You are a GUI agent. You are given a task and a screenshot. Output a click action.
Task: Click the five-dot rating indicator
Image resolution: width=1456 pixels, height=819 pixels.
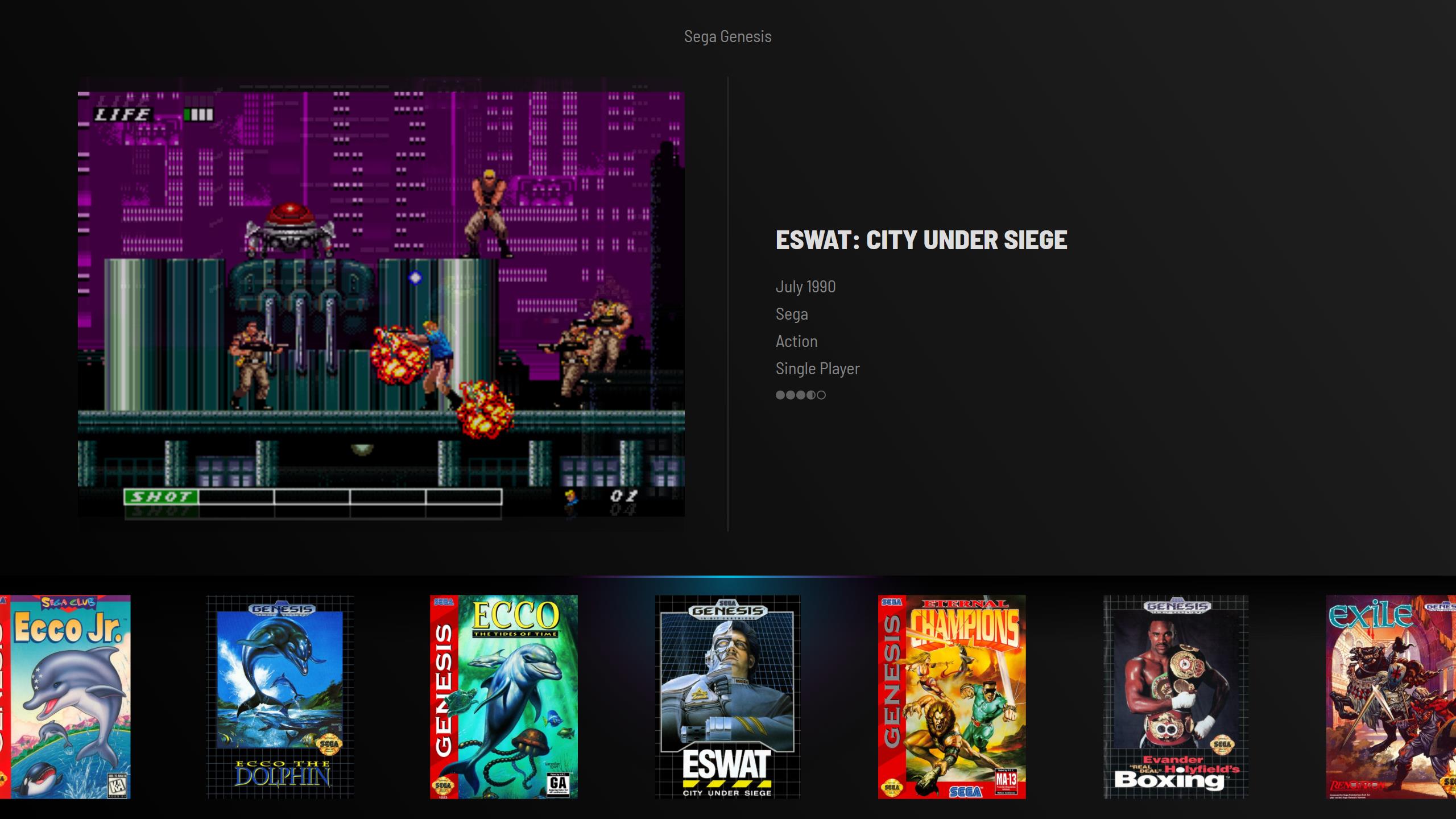pyautogui.click(x=801, y=395)
